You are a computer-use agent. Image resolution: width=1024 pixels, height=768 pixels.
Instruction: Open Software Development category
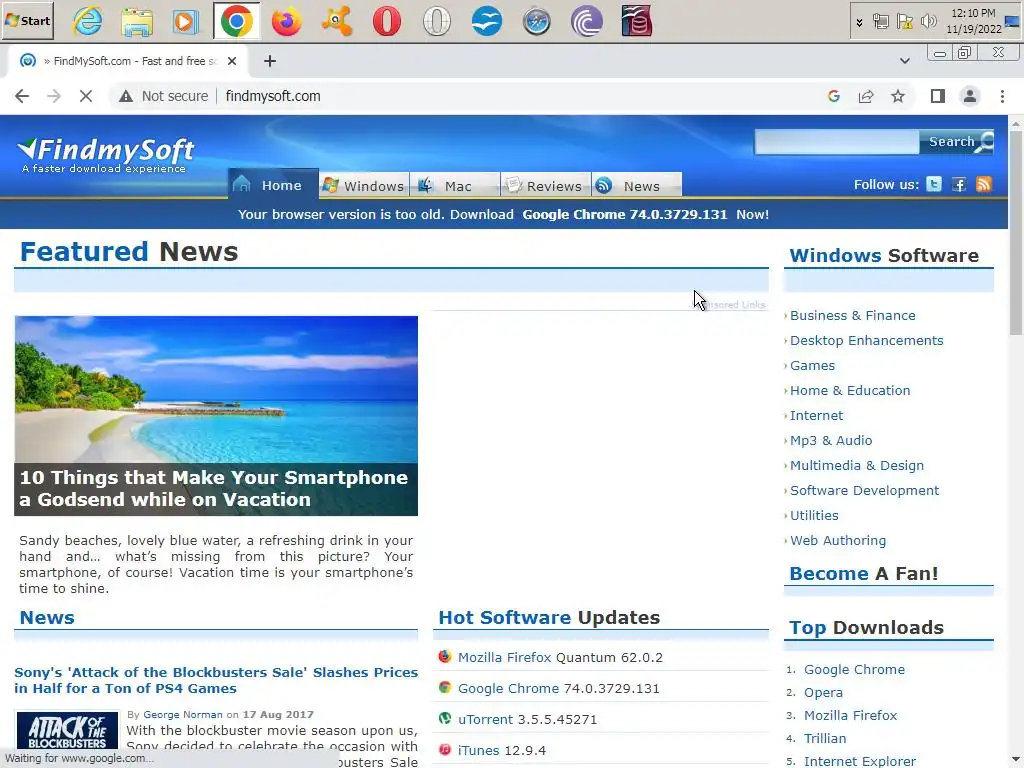864,490
